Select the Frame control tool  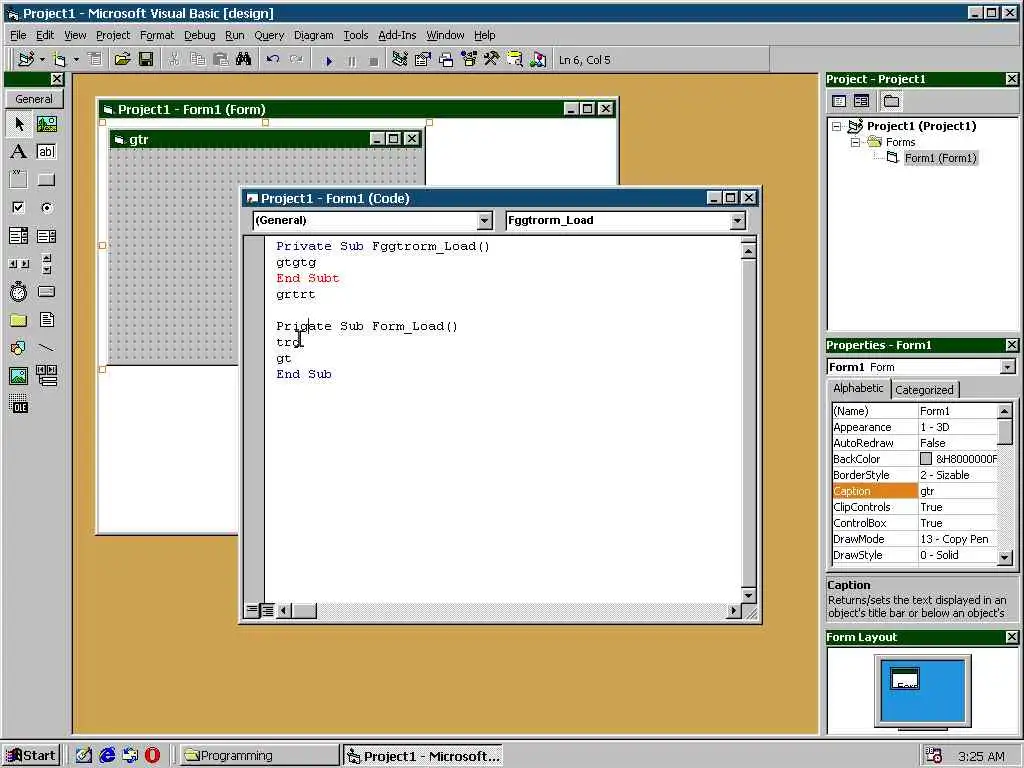pos(18,180)
